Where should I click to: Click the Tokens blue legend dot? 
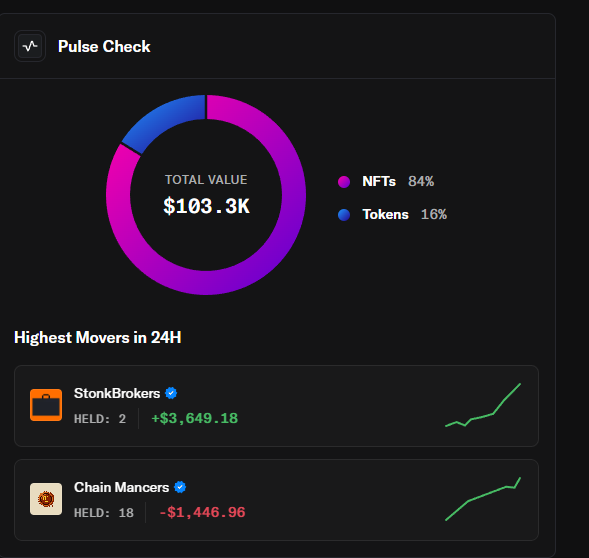pyautogui.click(x=344, y=215)
